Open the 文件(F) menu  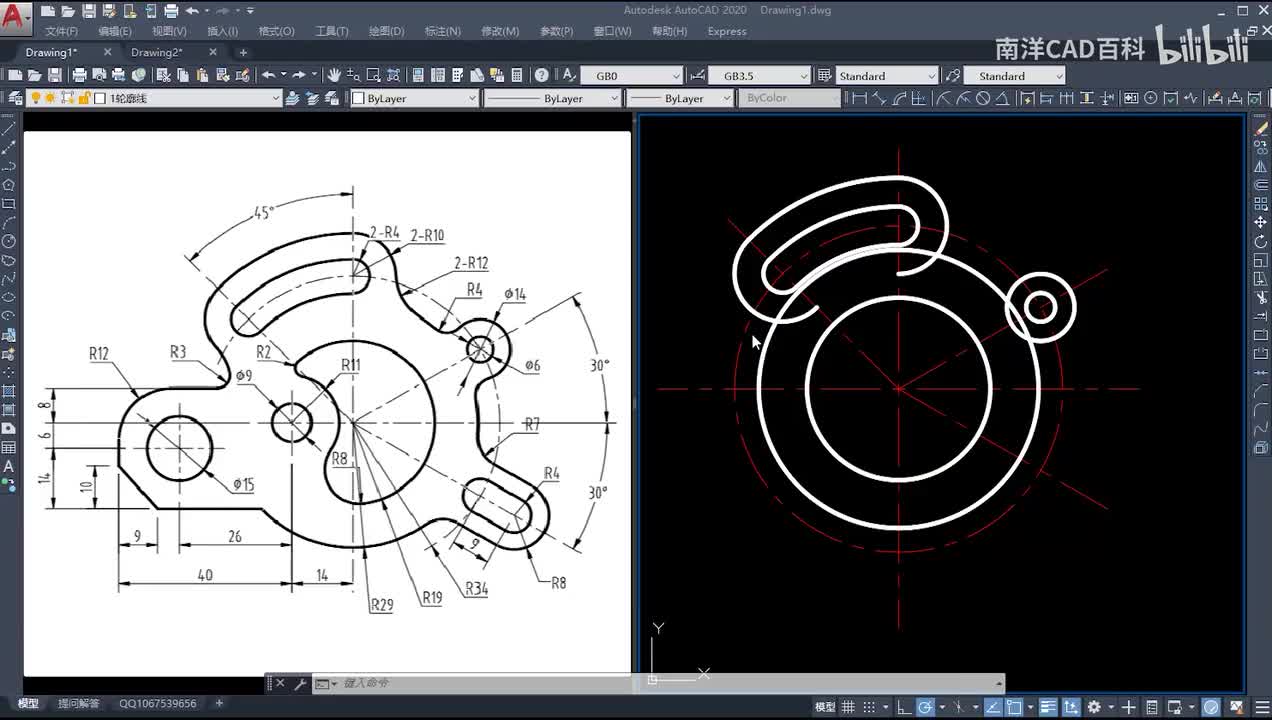61,31
